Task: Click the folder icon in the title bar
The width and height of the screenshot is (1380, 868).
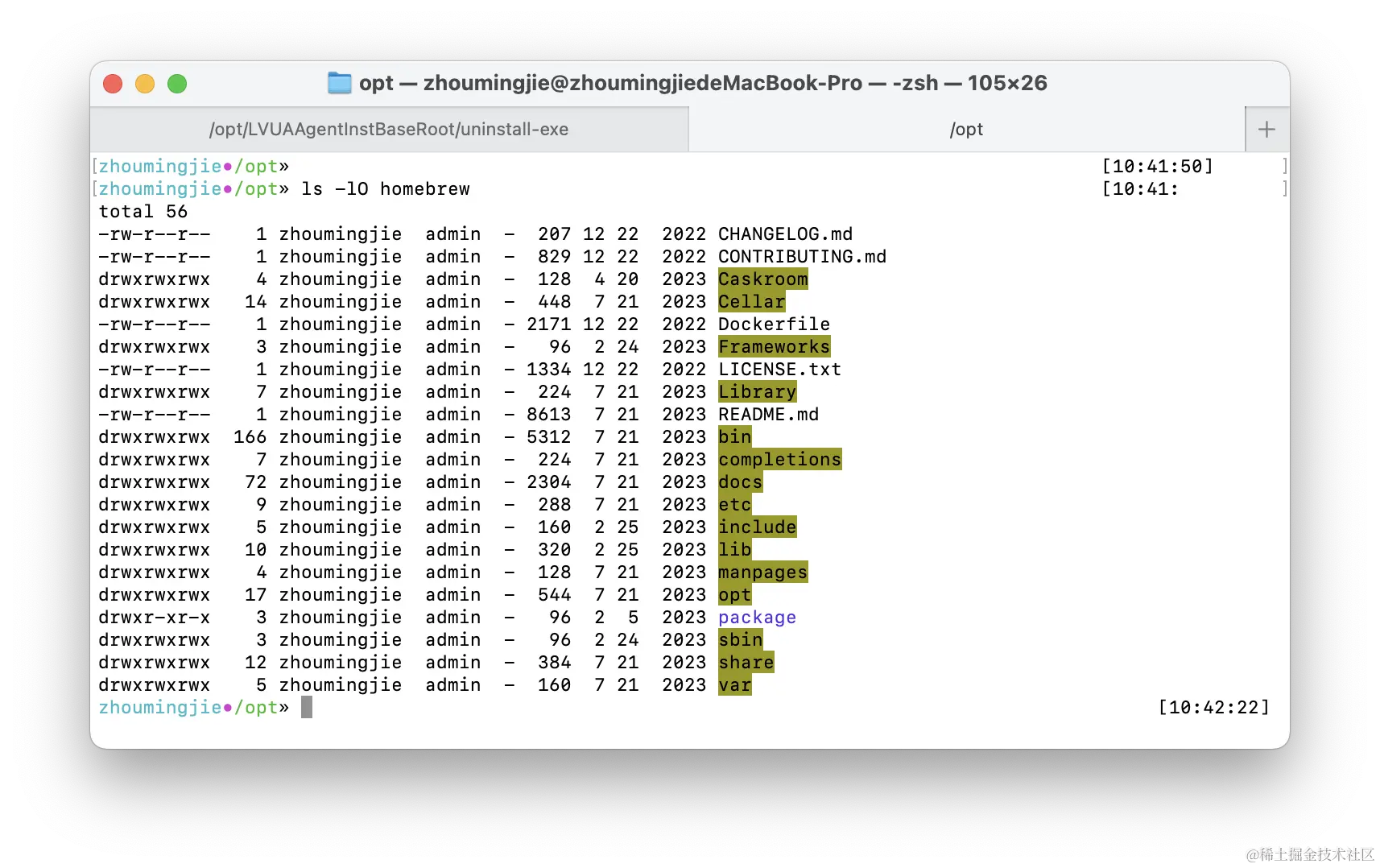Action: point(339,83)
